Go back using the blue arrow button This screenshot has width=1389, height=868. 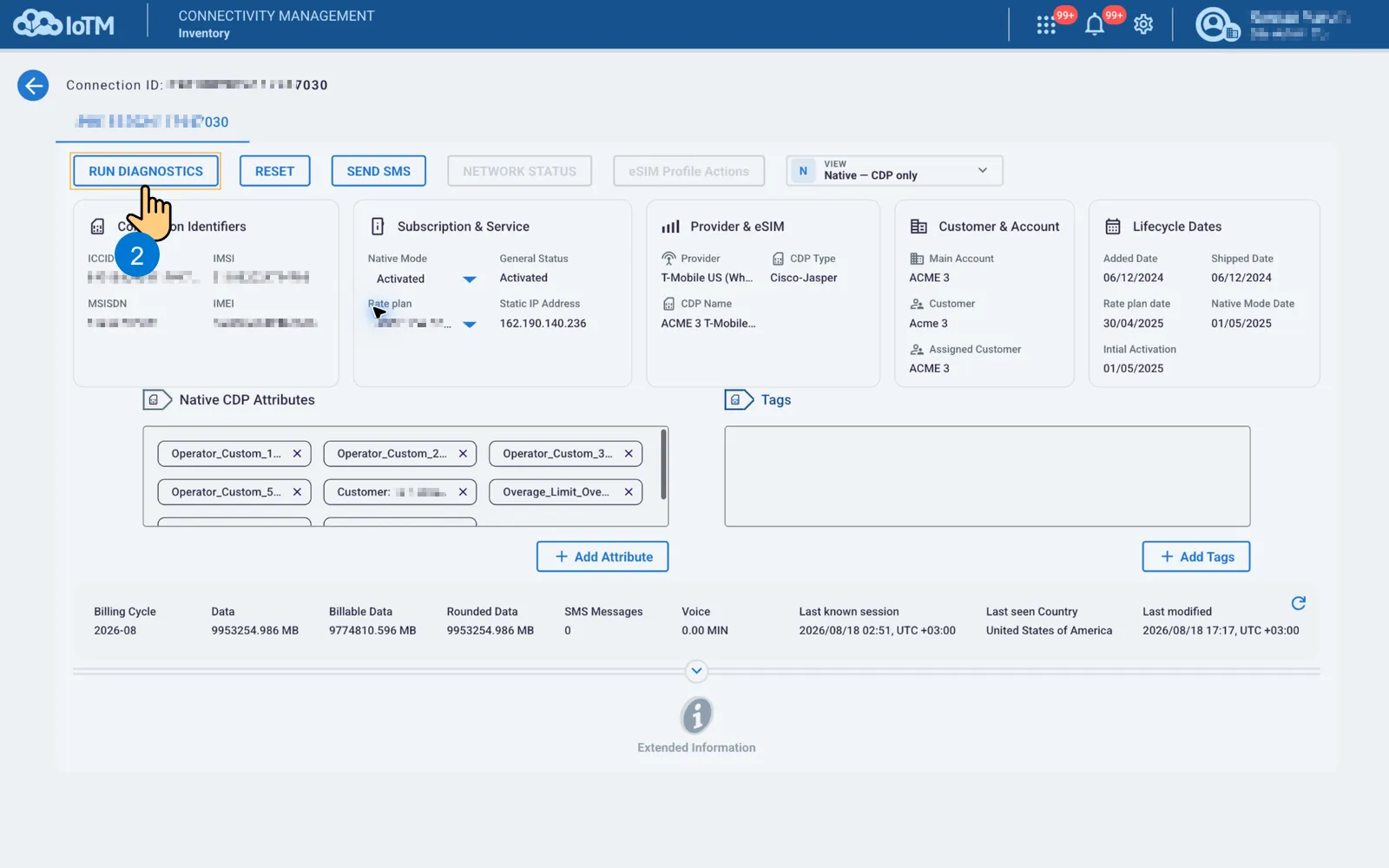click(33, 85)
